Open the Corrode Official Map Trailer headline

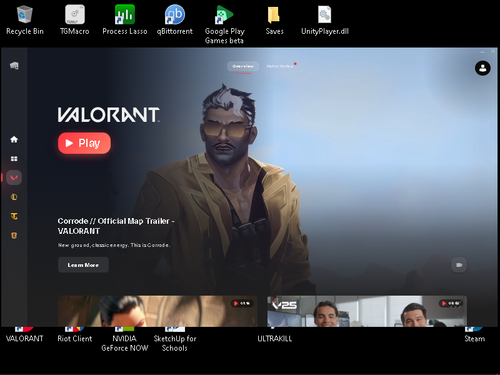116,226
